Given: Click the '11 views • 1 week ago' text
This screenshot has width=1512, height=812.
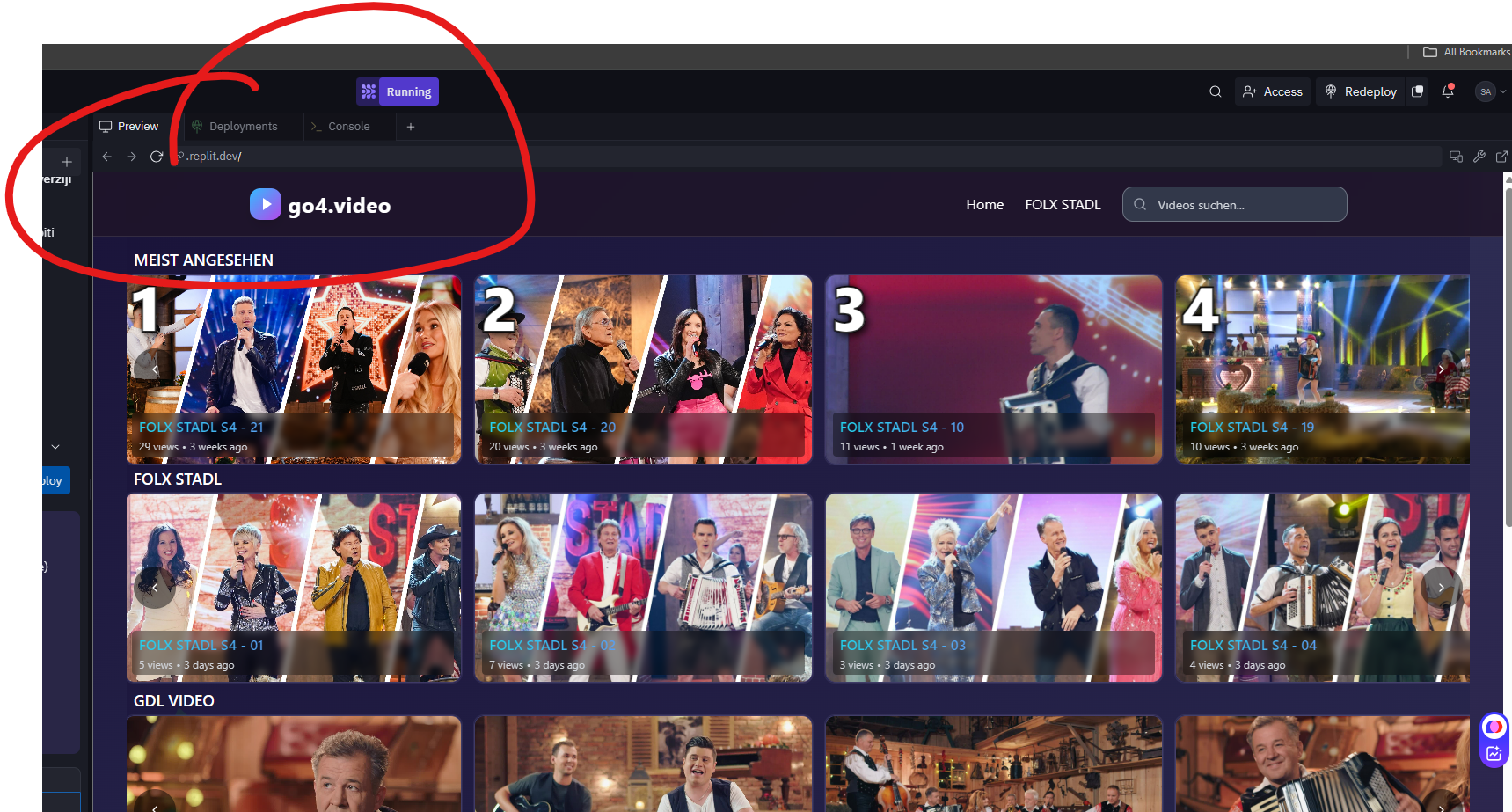Looking at the screenshot, I should click(891, 447).
